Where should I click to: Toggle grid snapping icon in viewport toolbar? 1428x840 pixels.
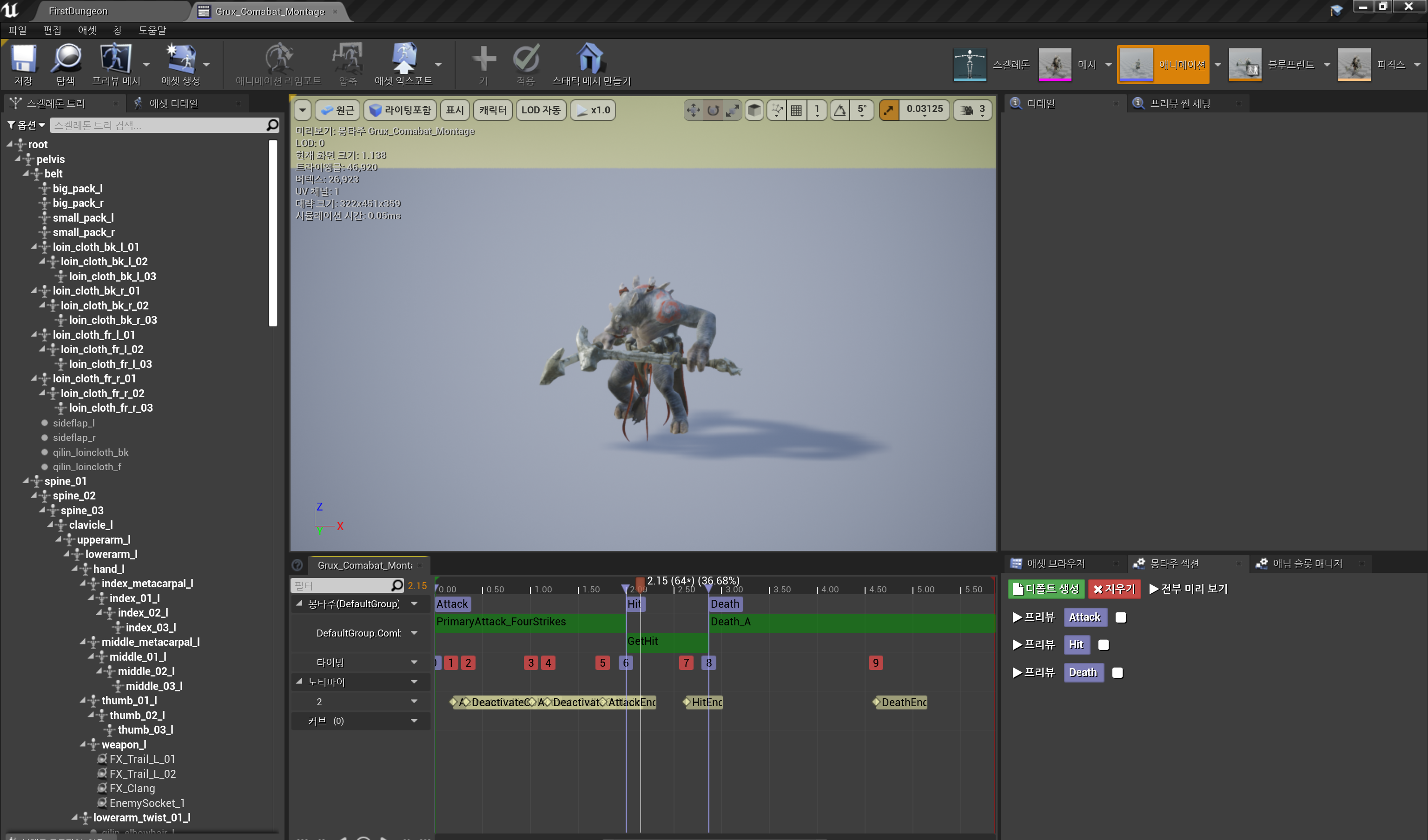(x=796, y=110)
